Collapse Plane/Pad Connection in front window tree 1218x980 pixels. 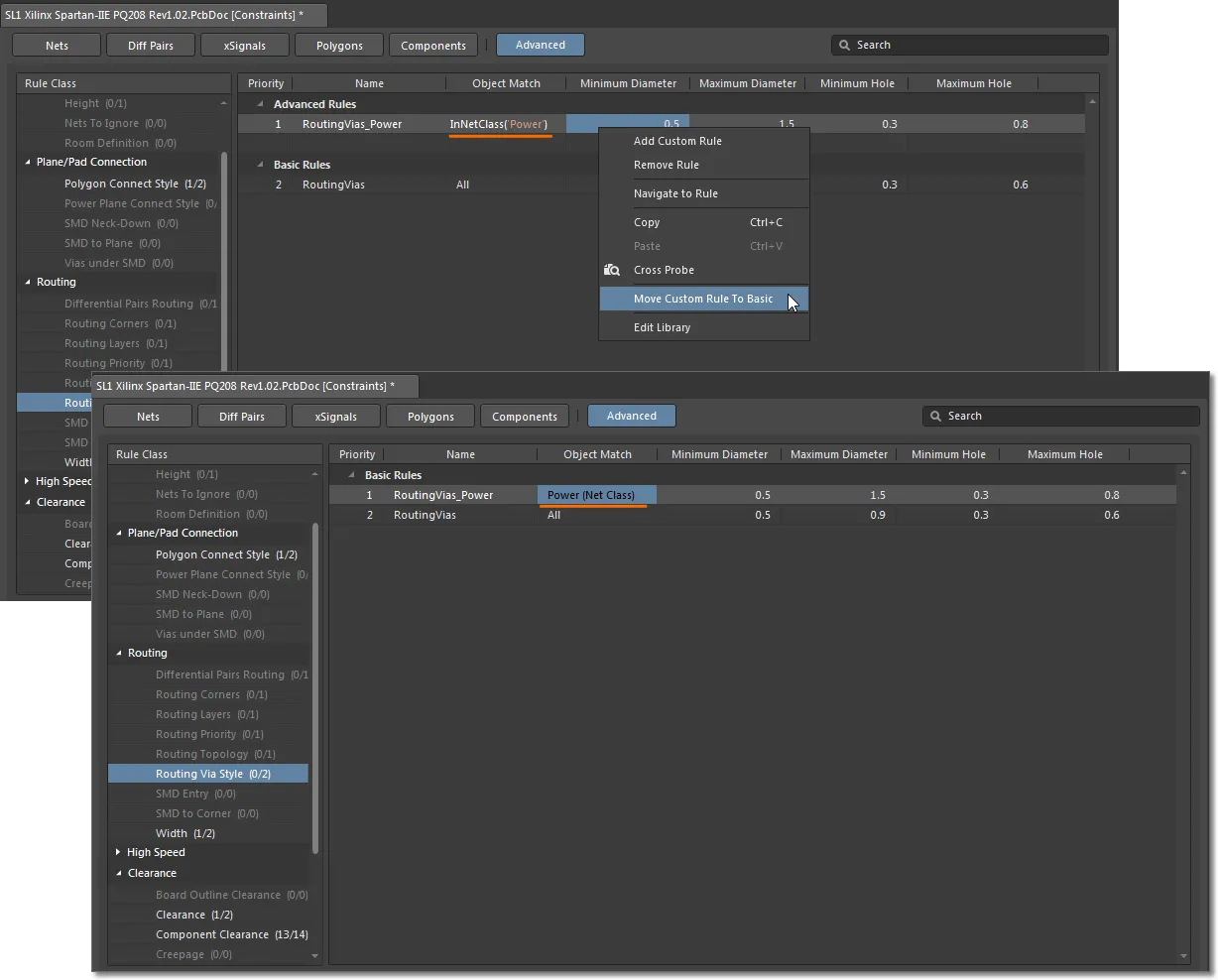pos(119,533)
